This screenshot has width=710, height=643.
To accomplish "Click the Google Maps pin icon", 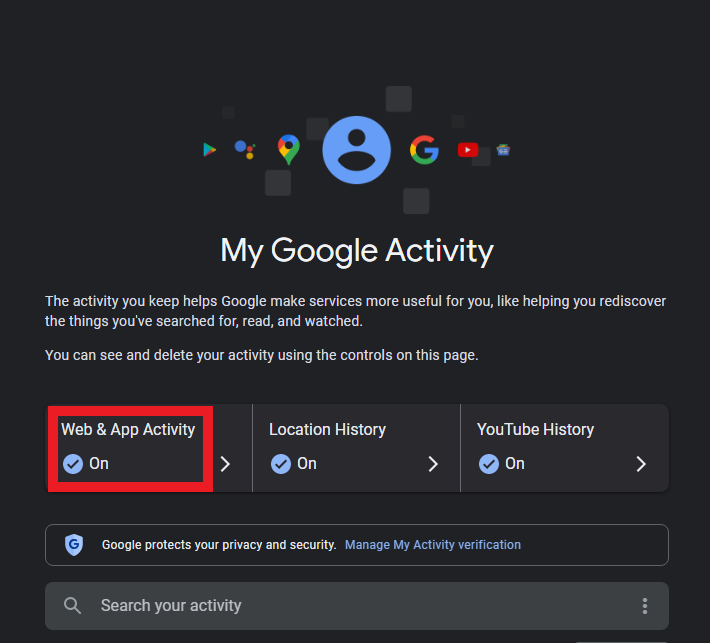I will pos(289,149).
